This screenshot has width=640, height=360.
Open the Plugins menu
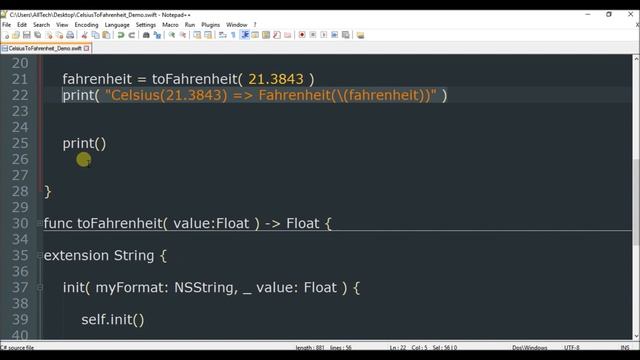point(210,25)
